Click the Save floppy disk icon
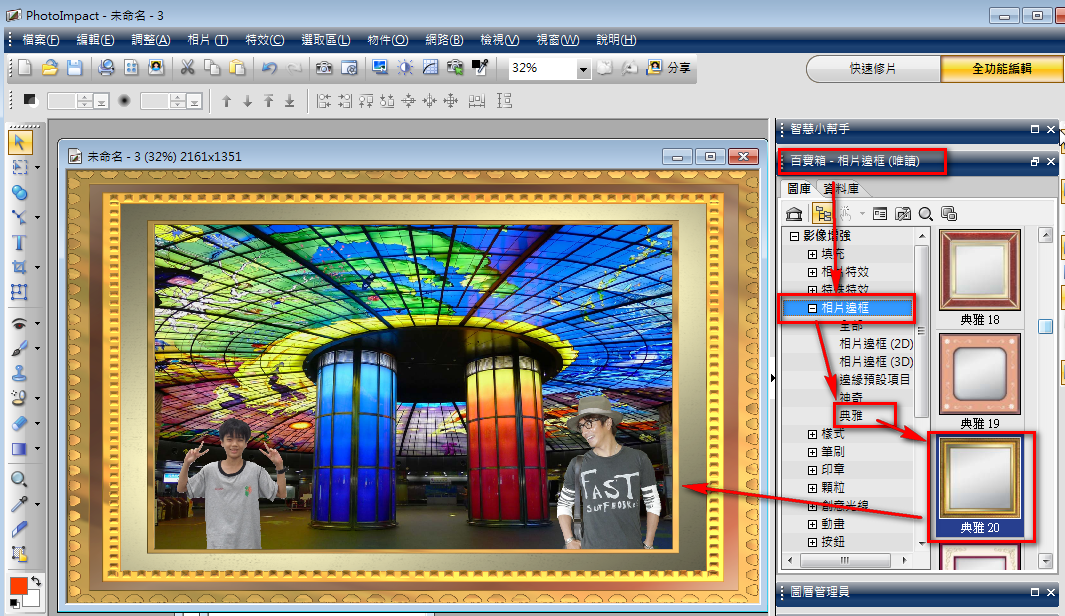The height and width of the screenshot is (616, 1065). click(75, 68)
